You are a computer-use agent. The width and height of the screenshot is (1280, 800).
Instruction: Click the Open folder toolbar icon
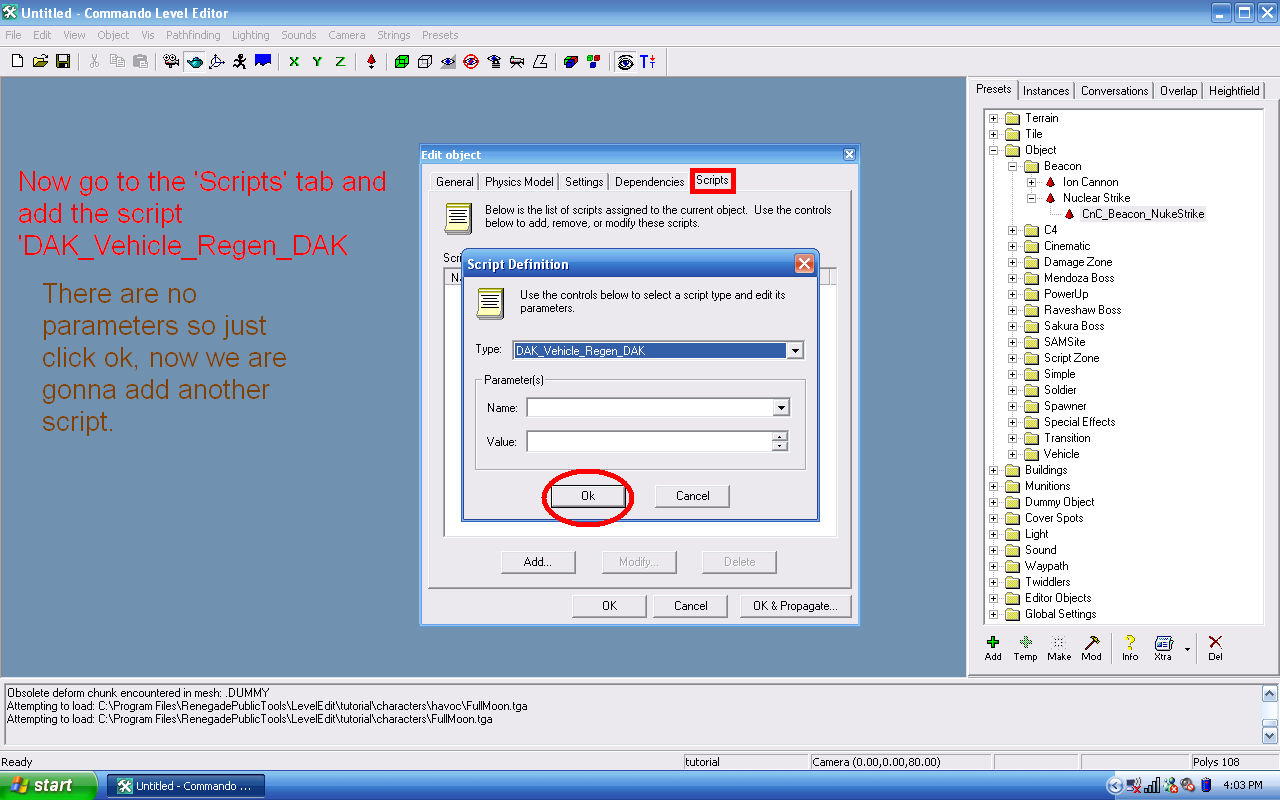click(x=40, y=62)
